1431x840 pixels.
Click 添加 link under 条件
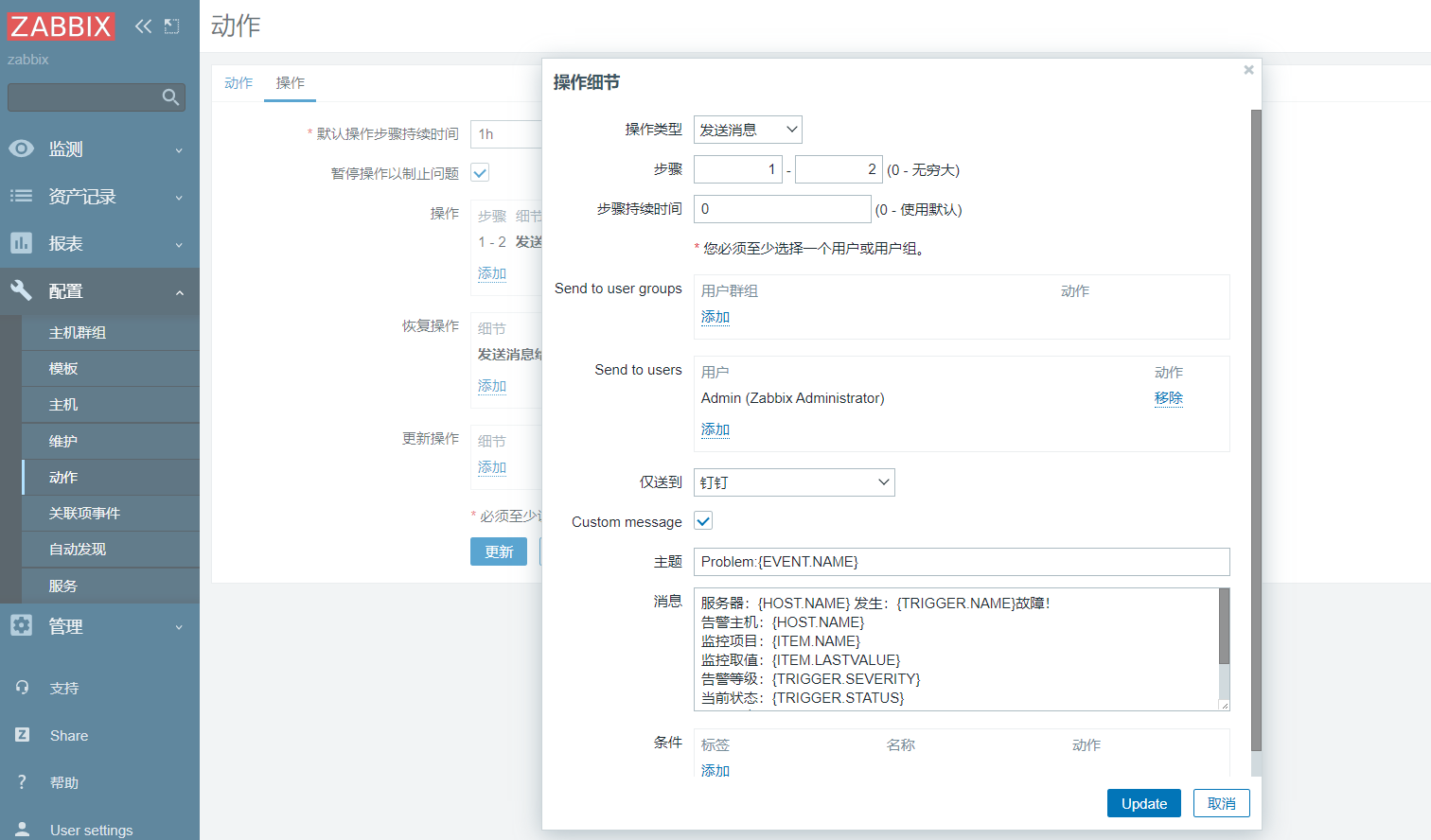click(715, 771)
